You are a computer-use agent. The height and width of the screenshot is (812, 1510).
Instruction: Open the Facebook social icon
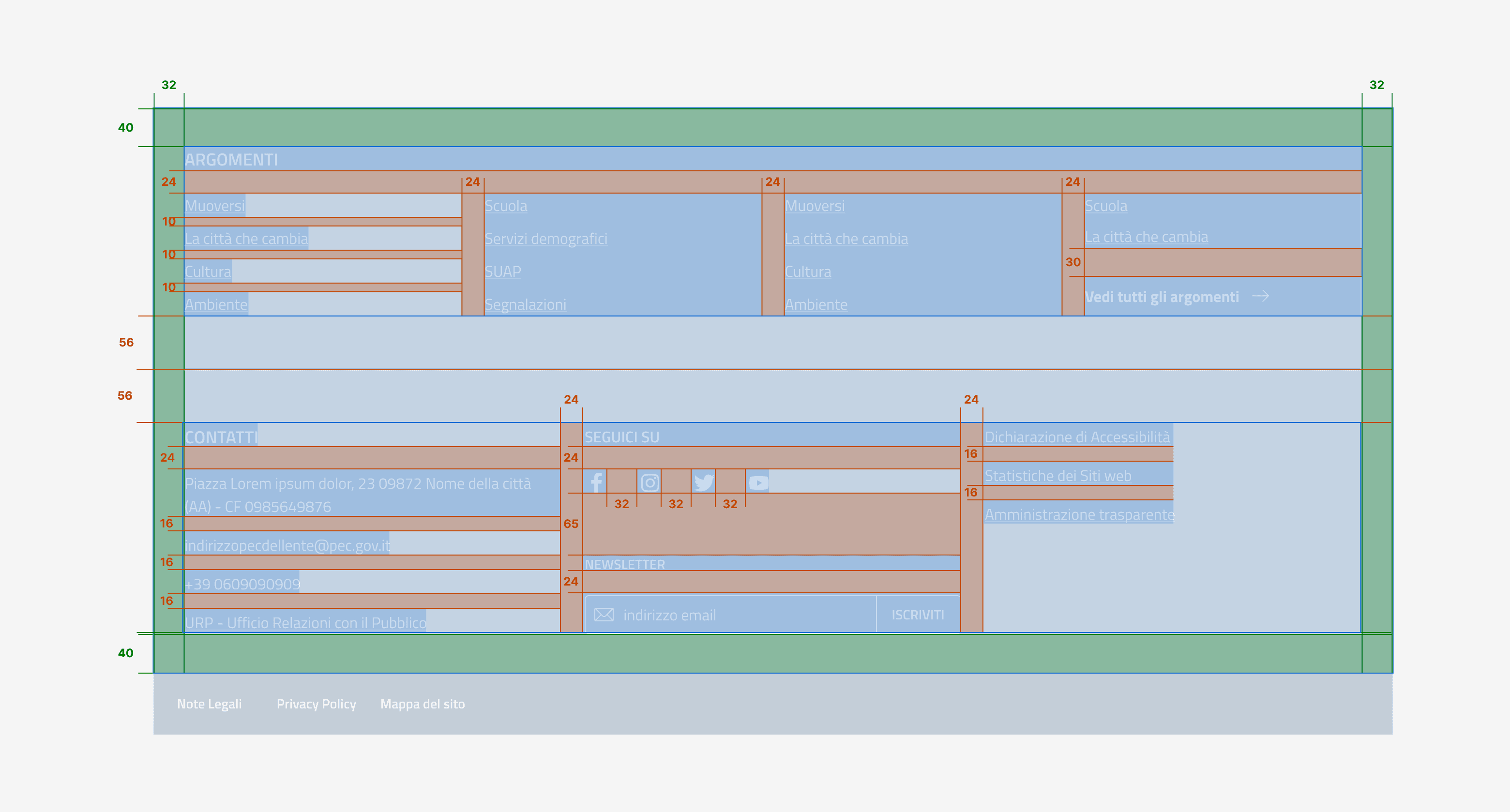[x=596, y=482]
